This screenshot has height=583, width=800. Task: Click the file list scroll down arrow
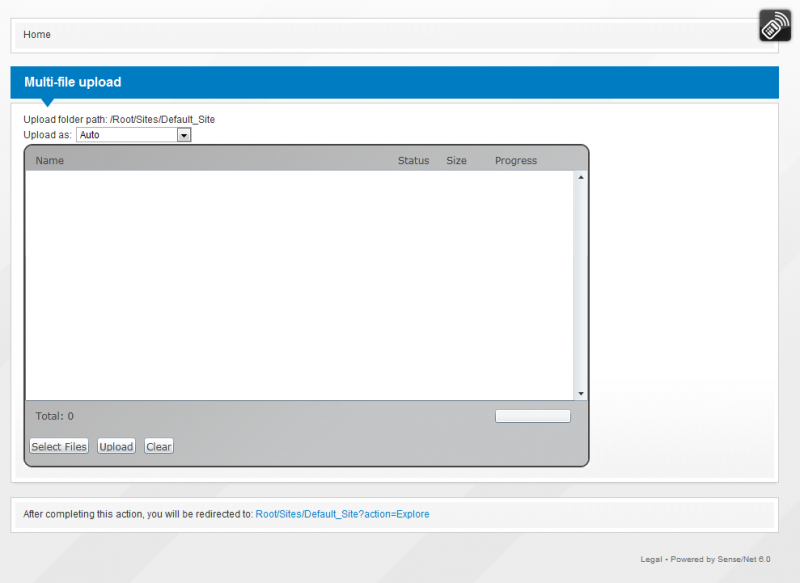[x=581, y=394]
